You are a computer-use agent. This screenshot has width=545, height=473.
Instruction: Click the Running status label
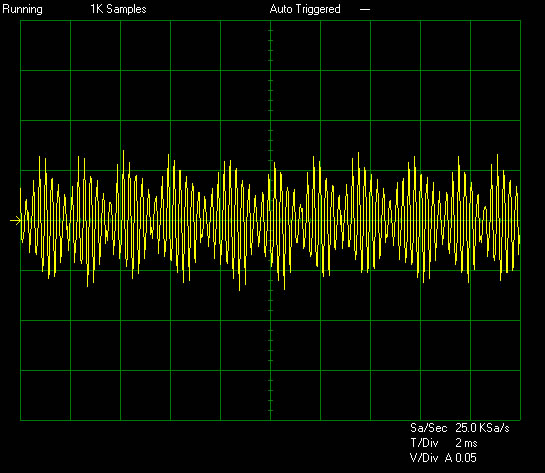22,9
